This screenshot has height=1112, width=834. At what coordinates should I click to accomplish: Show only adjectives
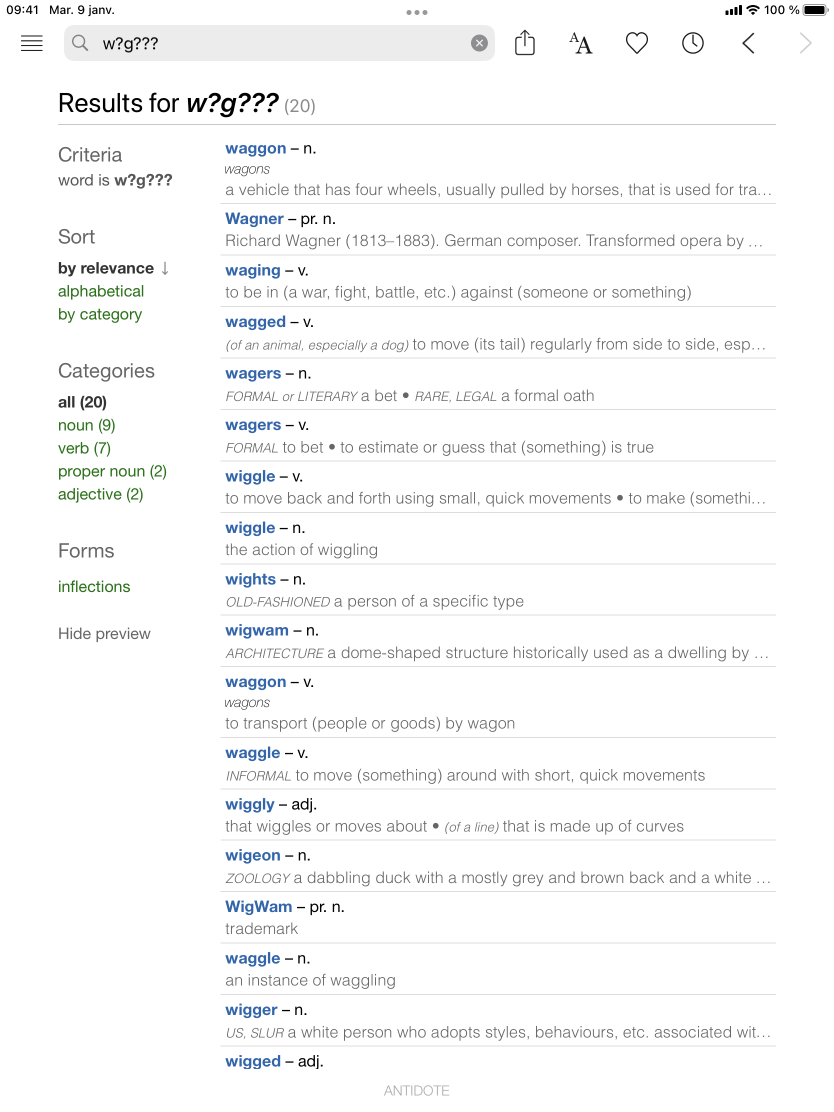pyautogui.click(x=100, y=494)
